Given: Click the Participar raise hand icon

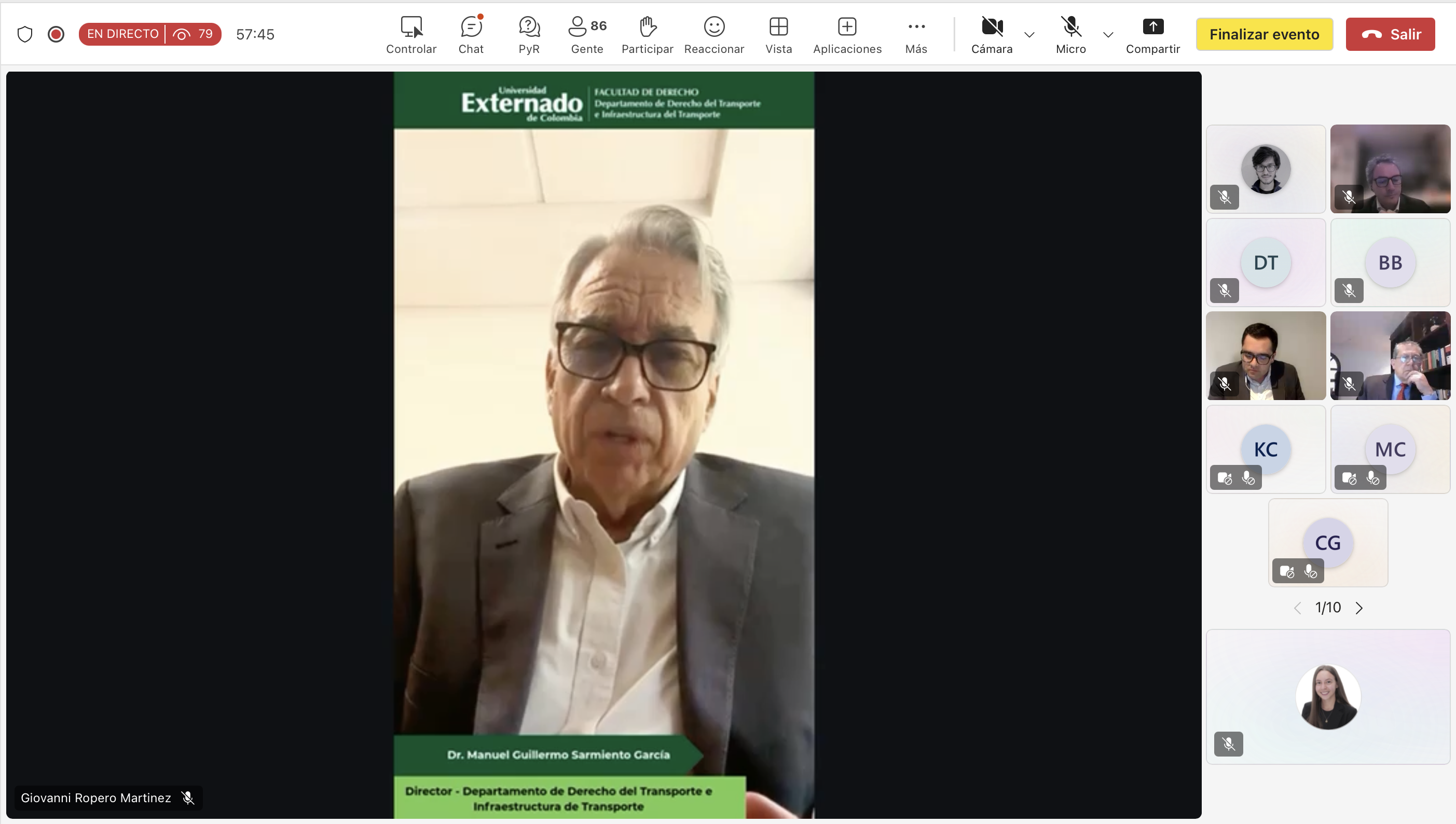Looking at the screenshot, I should (647, 34).
